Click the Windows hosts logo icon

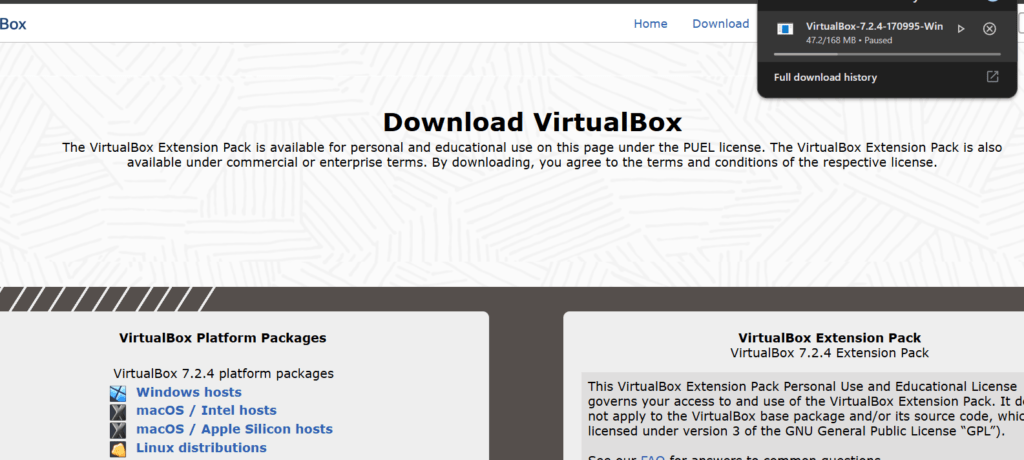[x=118, y=393]
